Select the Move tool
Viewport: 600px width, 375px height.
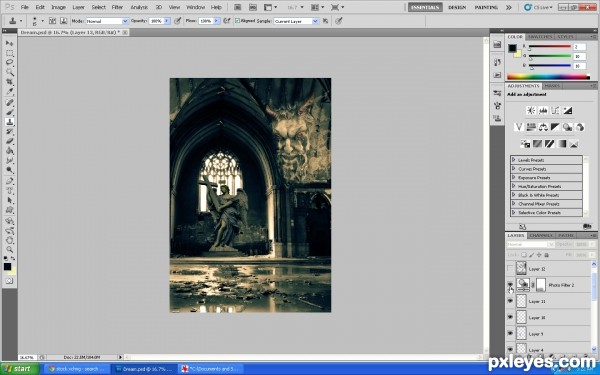(10, 44)
